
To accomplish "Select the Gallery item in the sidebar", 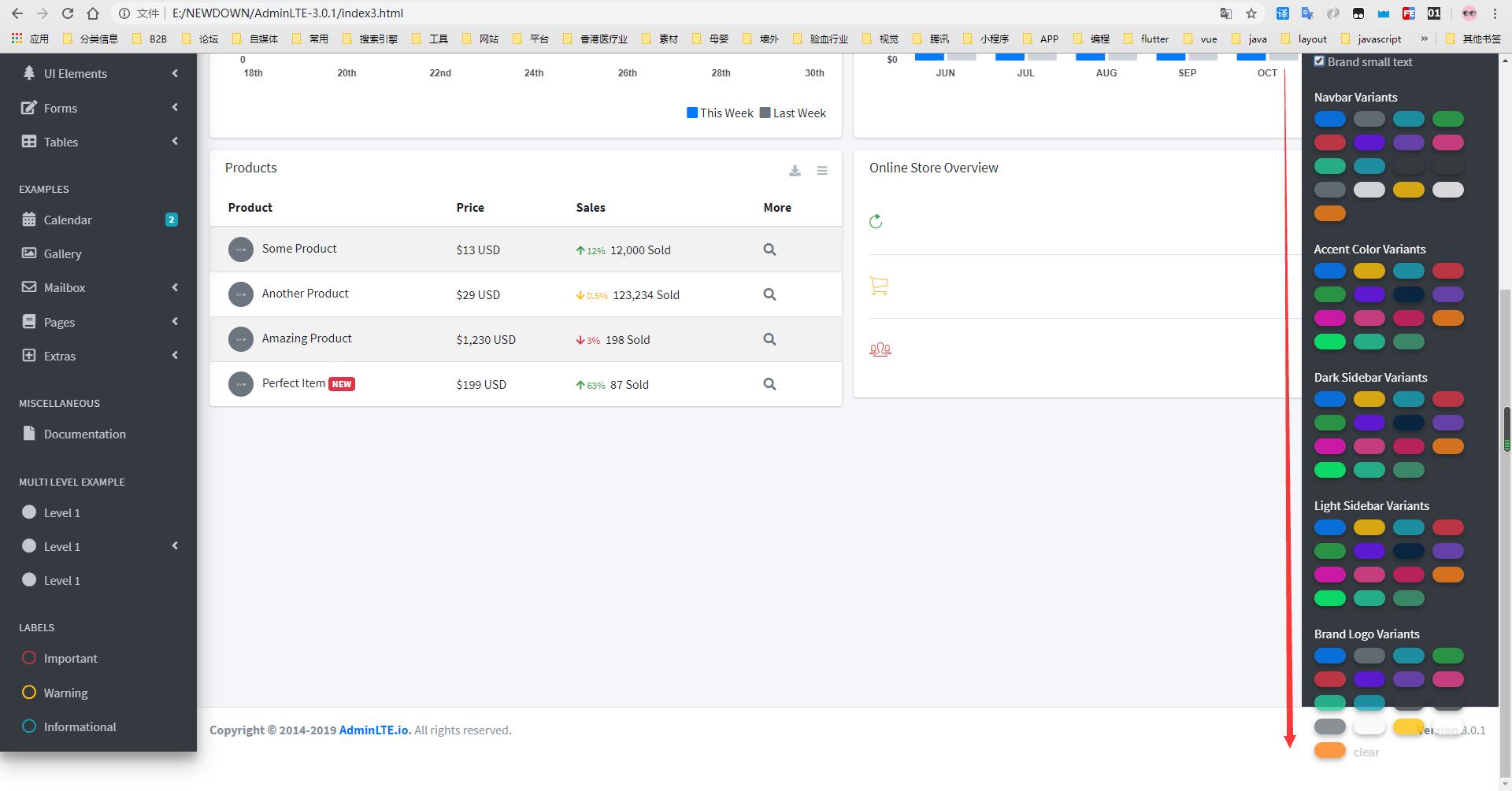I will [63, 253].
